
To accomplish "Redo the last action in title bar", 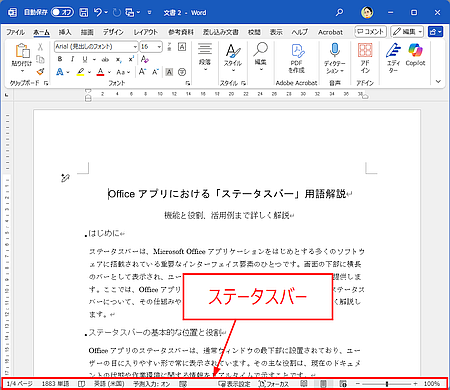I will [x=117, y=12].
